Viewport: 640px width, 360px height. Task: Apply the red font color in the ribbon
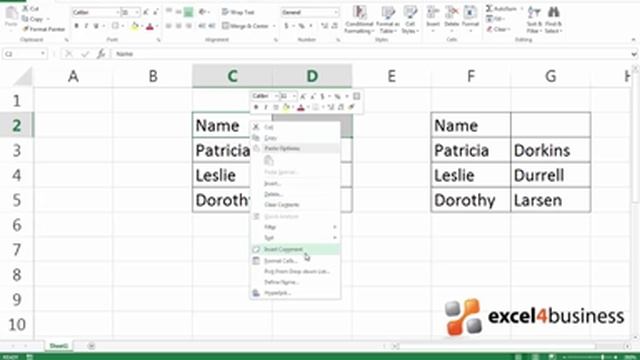tap(150, 27)
